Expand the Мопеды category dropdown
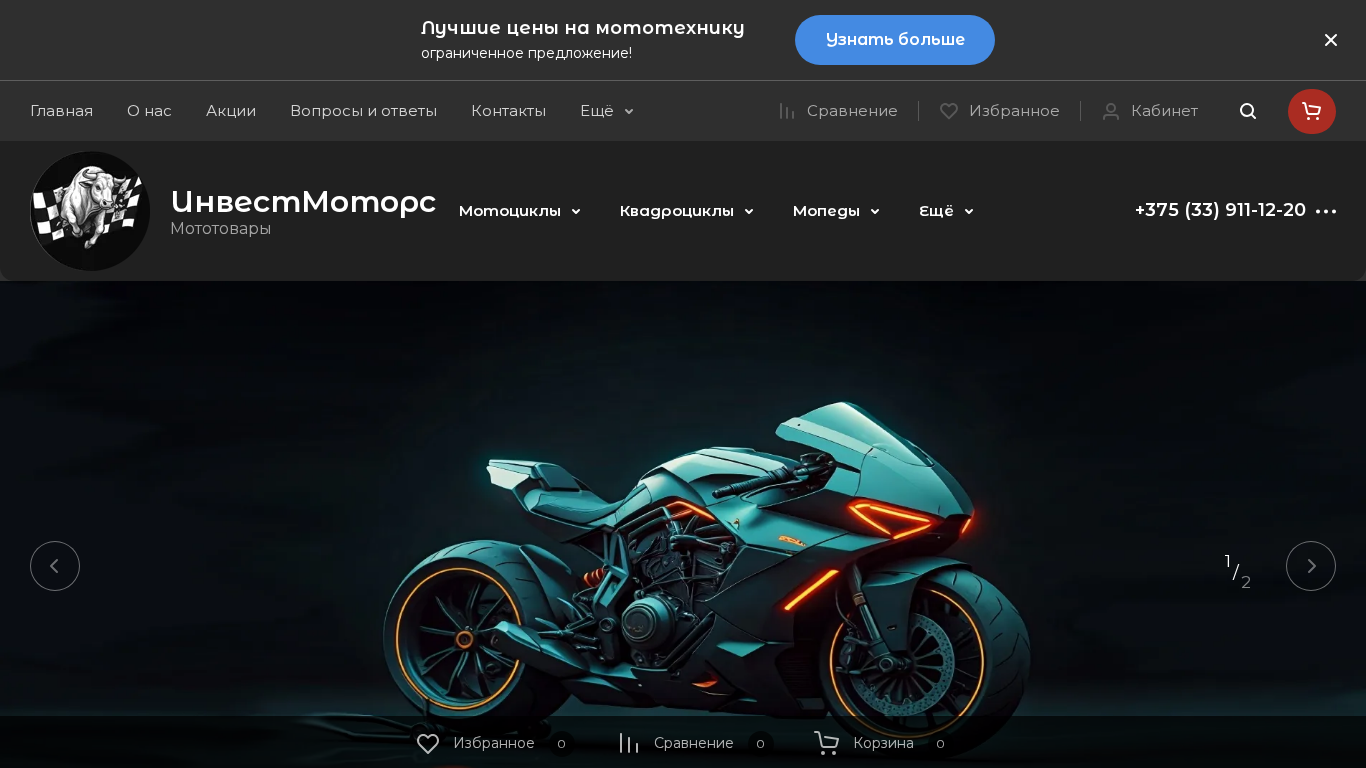The width and height of the screenshot is (1366, 768). coord(836,211)
